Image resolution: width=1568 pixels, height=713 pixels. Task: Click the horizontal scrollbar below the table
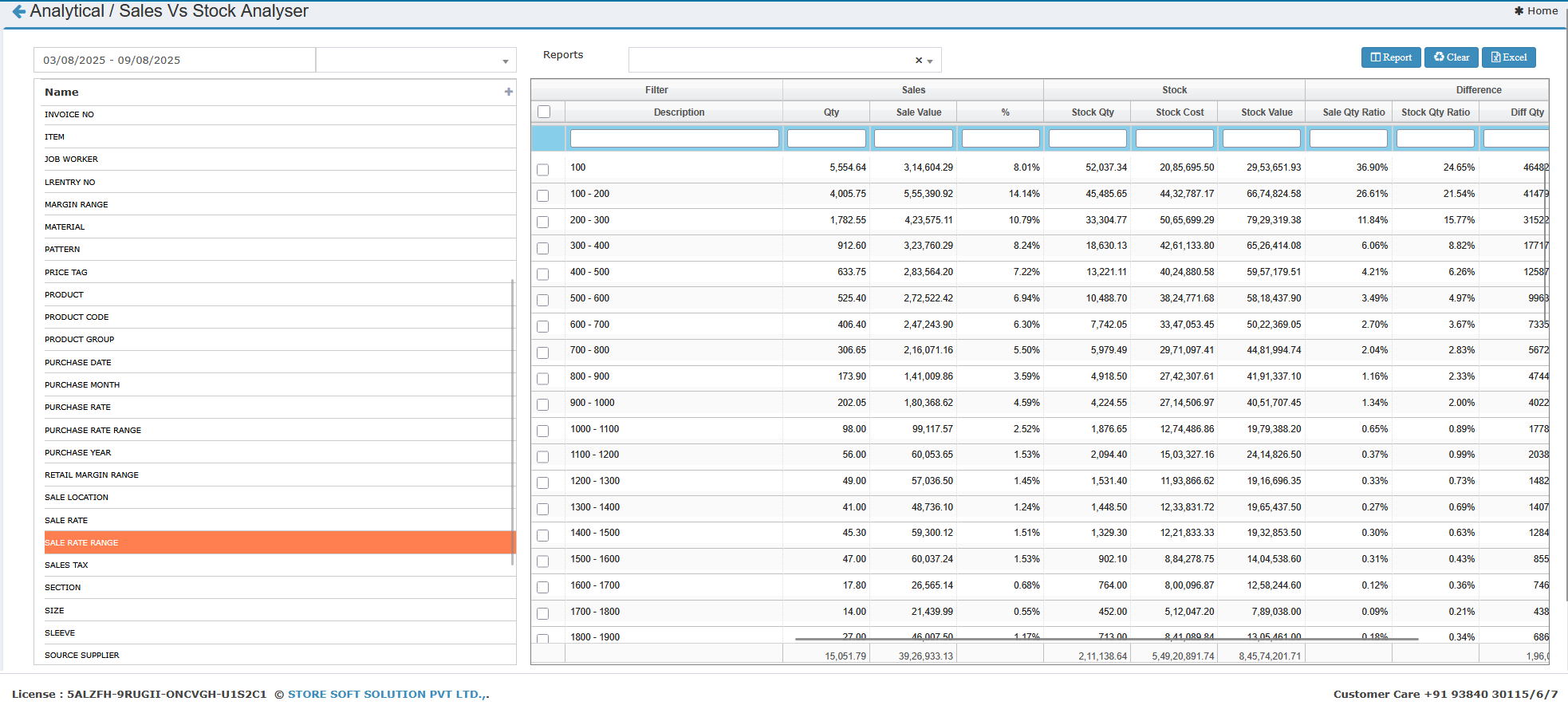pos(1105,639)
